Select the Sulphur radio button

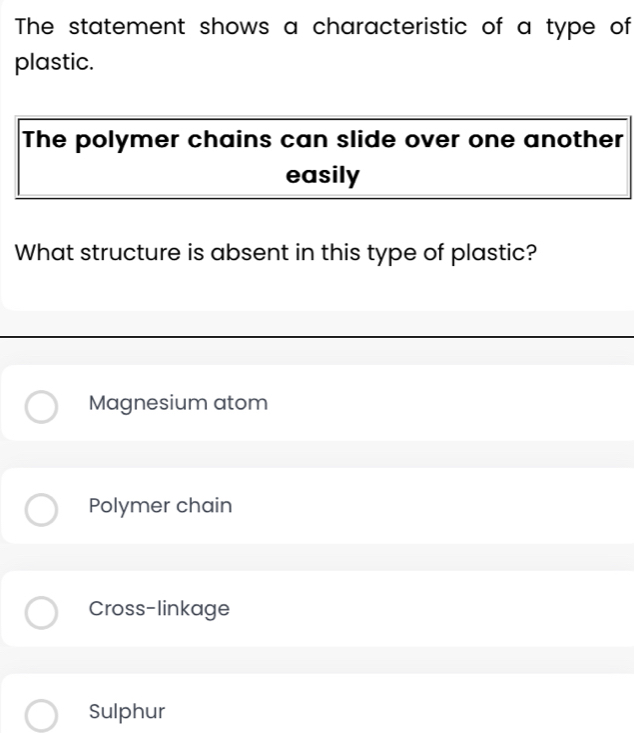pyautogui.click(x=41, y=714)
